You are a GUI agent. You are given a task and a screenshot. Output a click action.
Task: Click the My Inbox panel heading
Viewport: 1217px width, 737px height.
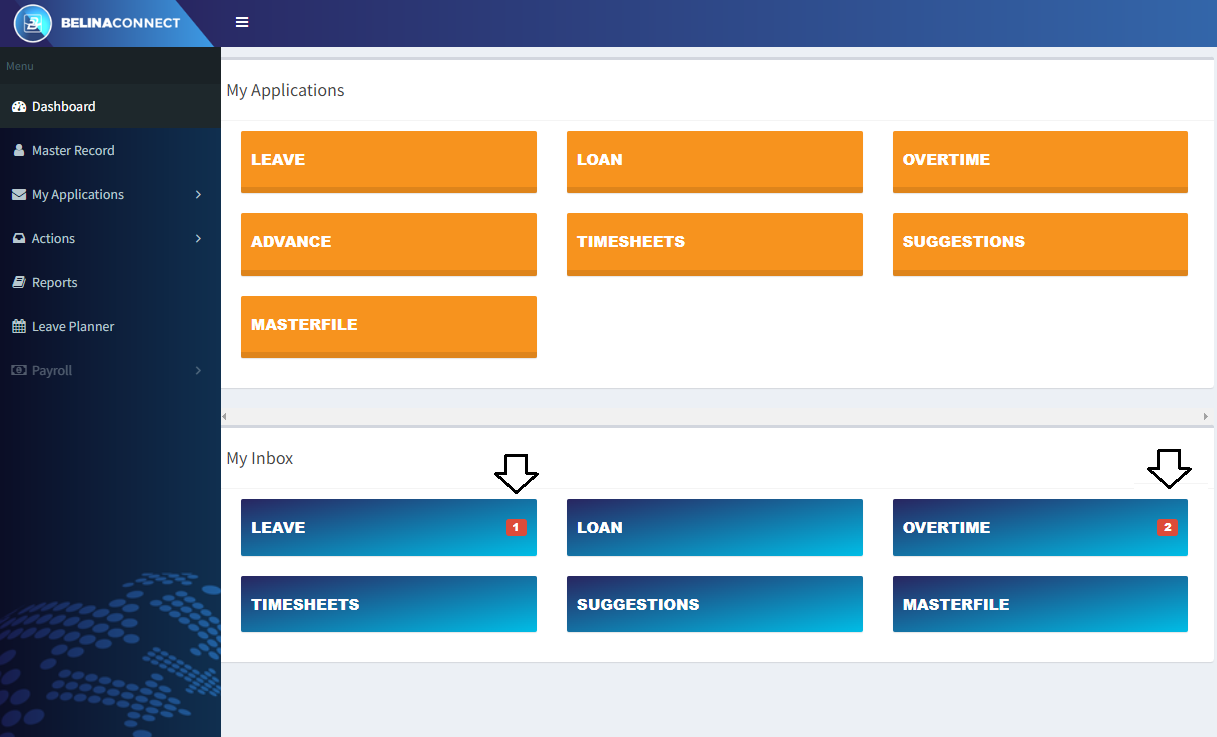260,458
